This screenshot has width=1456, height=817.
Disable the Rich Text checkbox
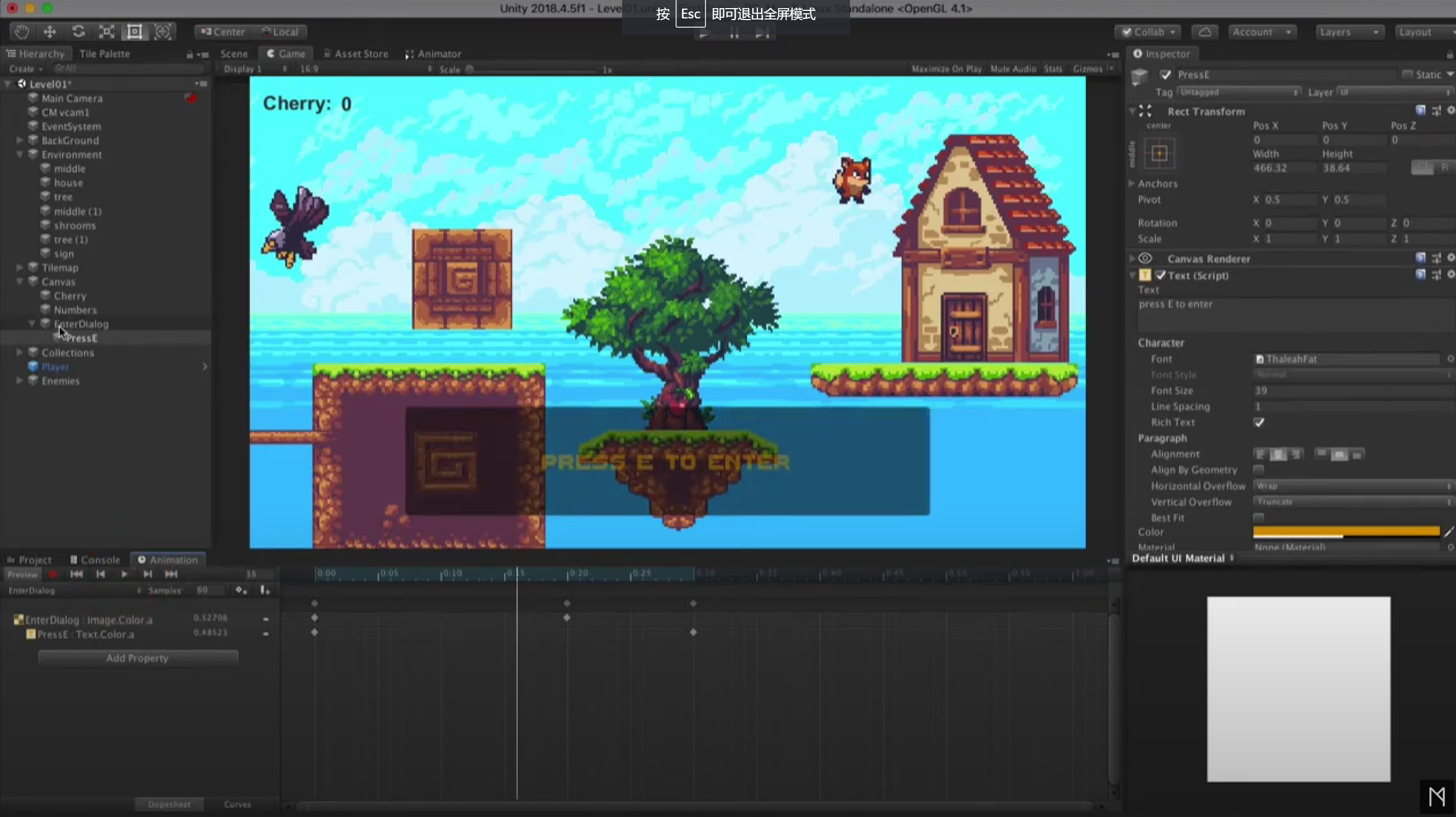pos(1259,423)
